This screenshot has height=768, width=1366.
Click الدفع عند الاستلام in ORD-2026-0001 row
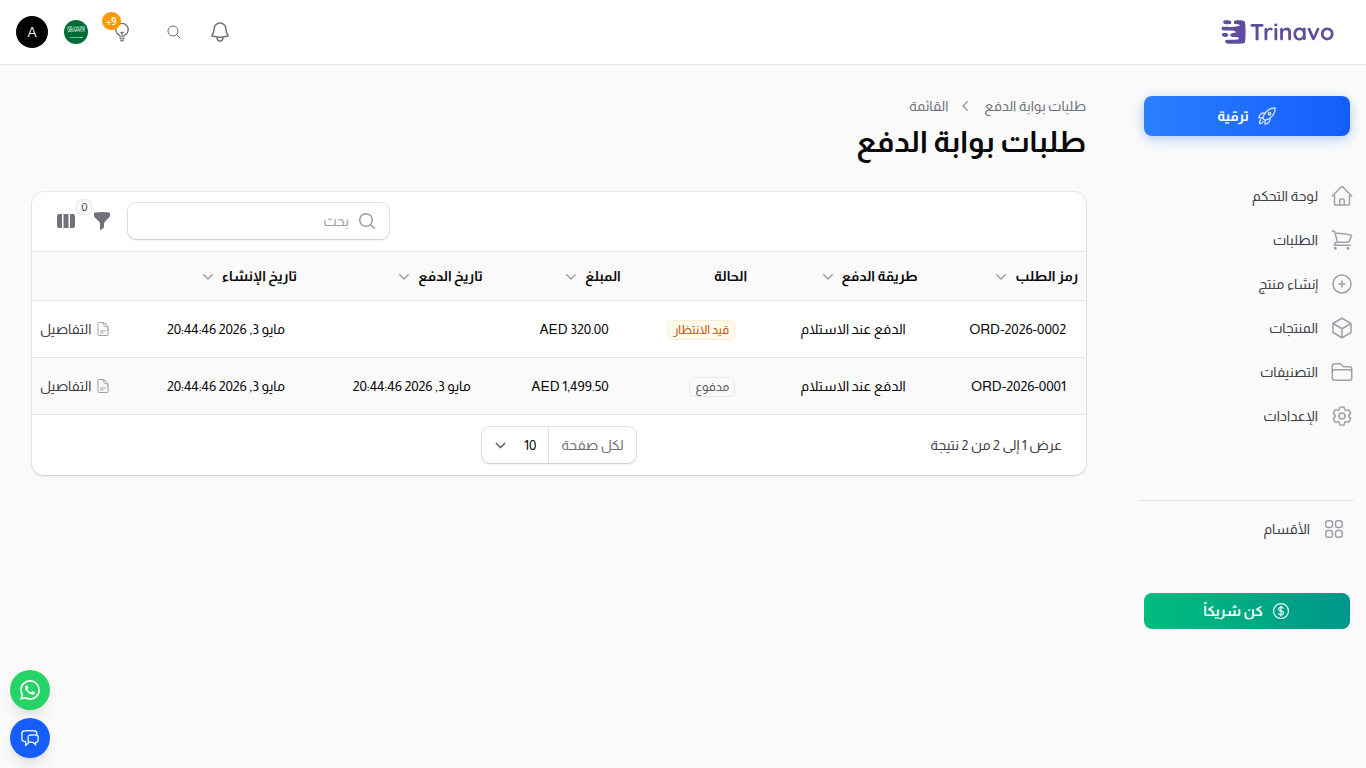point(853,386)
